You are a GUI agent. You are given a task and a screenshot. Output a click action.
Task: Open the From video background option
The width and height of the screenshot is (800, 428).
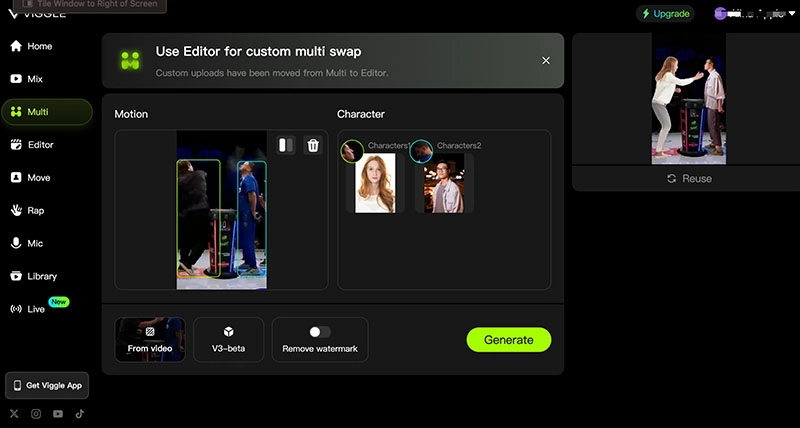click(150, 340)
